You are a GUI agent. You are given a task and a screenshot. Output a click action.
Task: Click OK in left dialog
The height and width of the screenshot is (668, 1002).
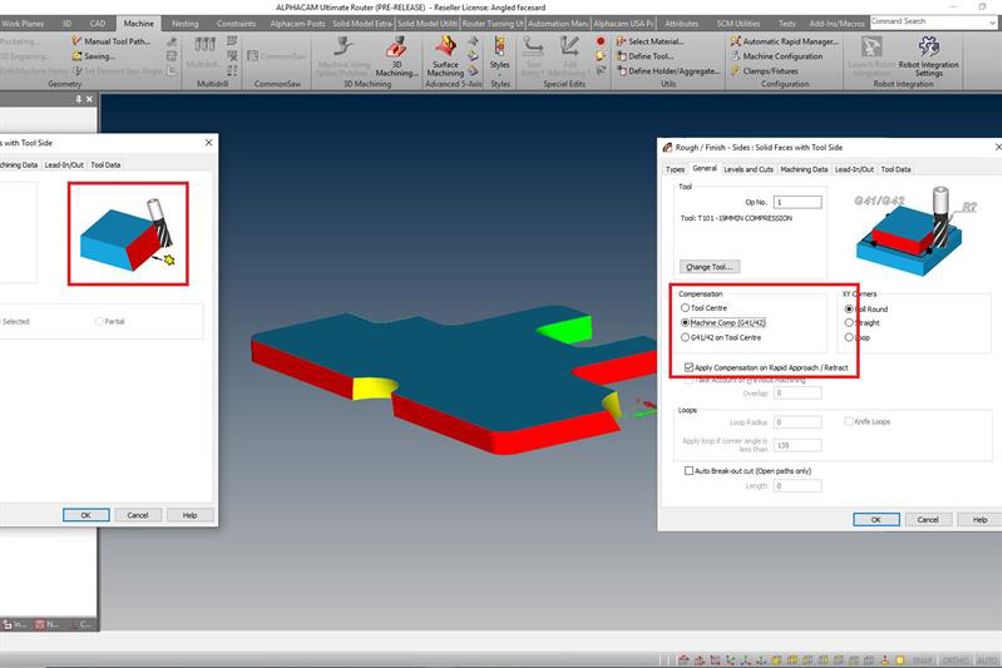[86, 515]
